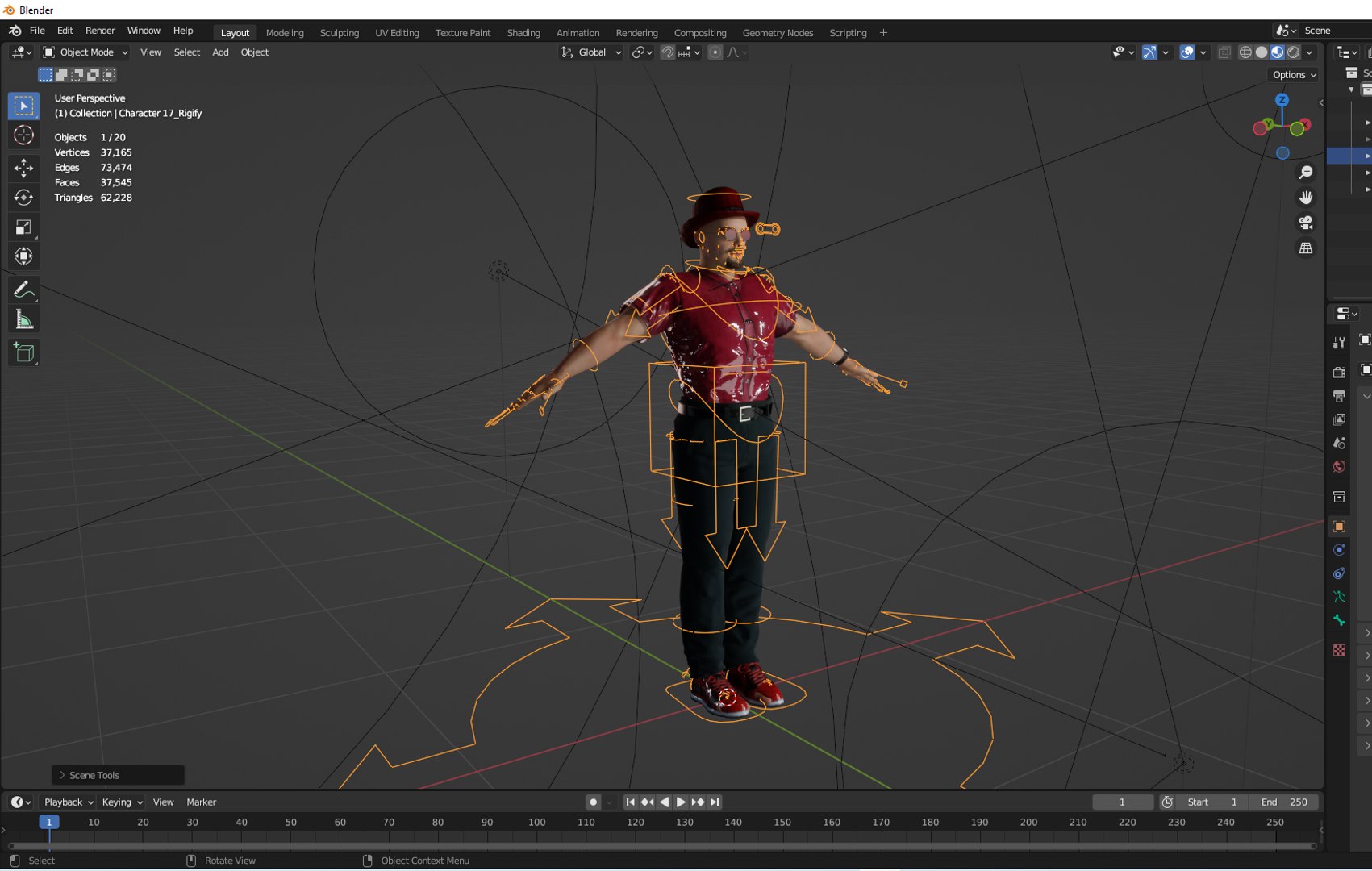Switch to the Sculpting workspace tab
1372x871 pixels.
pyautogui.click(x=340, y=33)
